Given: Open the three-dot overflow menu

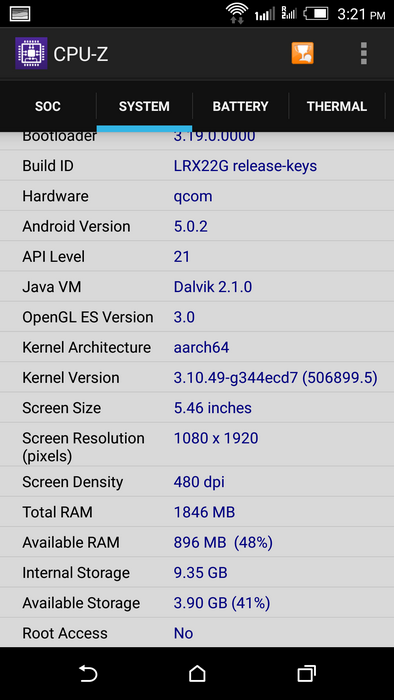Looking at the screenshot, I should (364, 54).
